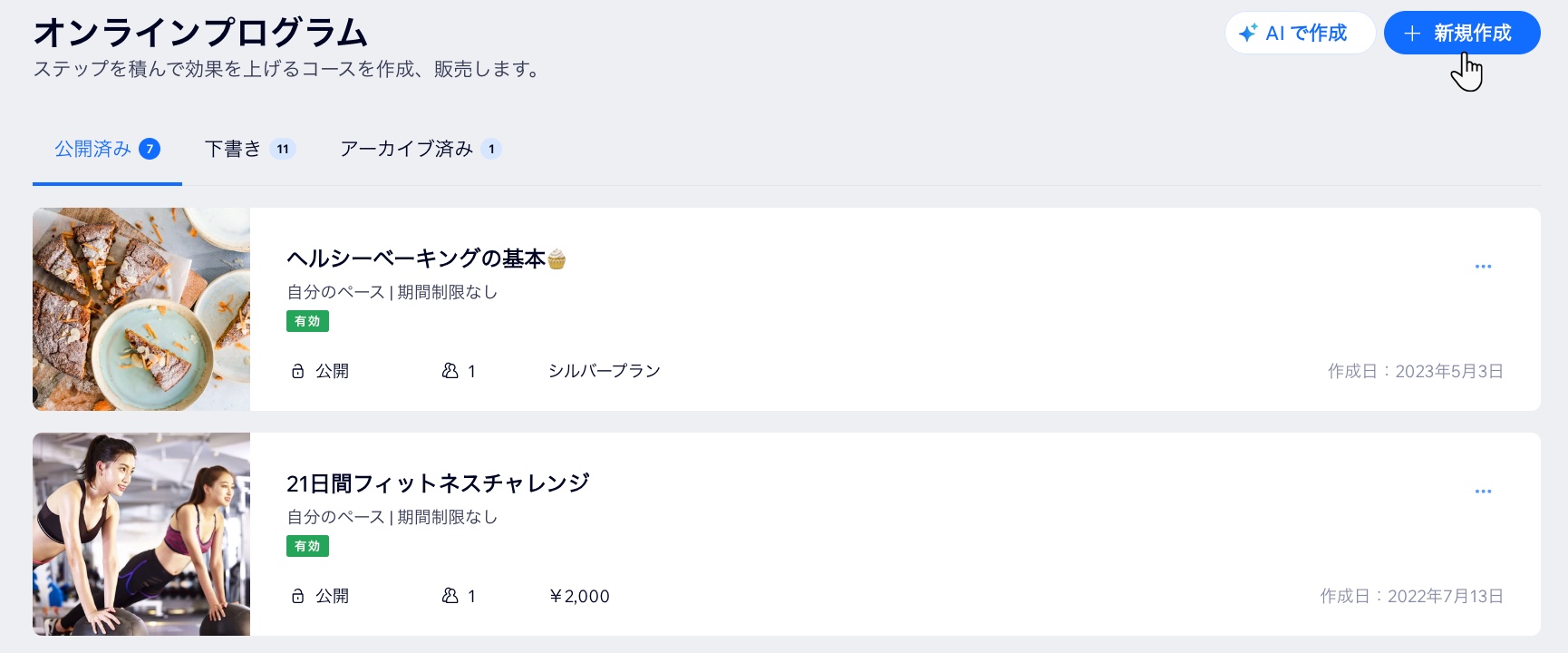Expand actions via the baking program's ellipsis
This screenshot has width=1568, height=653.
(x=1484, y=266)
